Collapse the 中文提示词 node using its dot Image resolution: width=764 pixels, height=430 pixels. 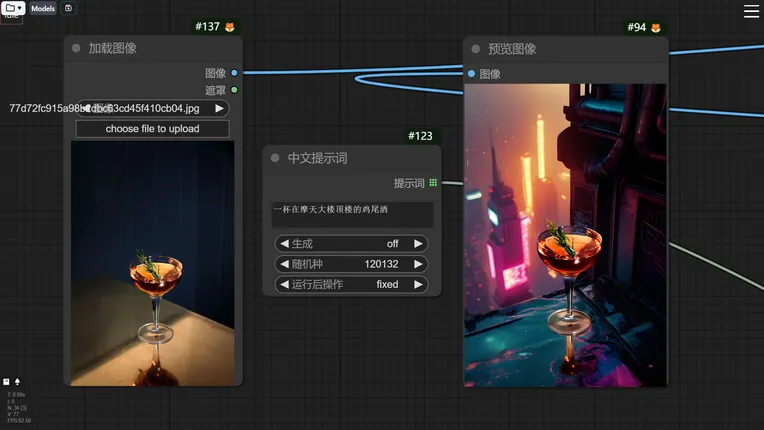click(x=275, y=158)
